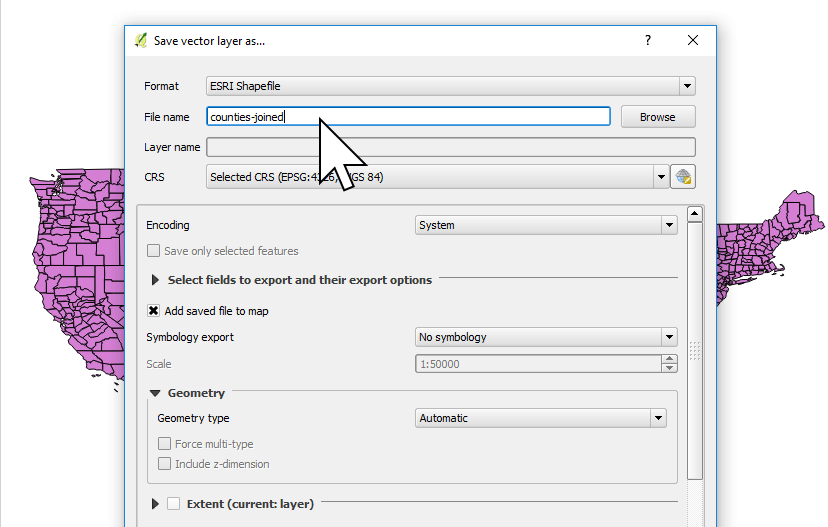Expand the Extent section triangle
Image resolution: width=828 pixels, height=527 pixels.
155,504
